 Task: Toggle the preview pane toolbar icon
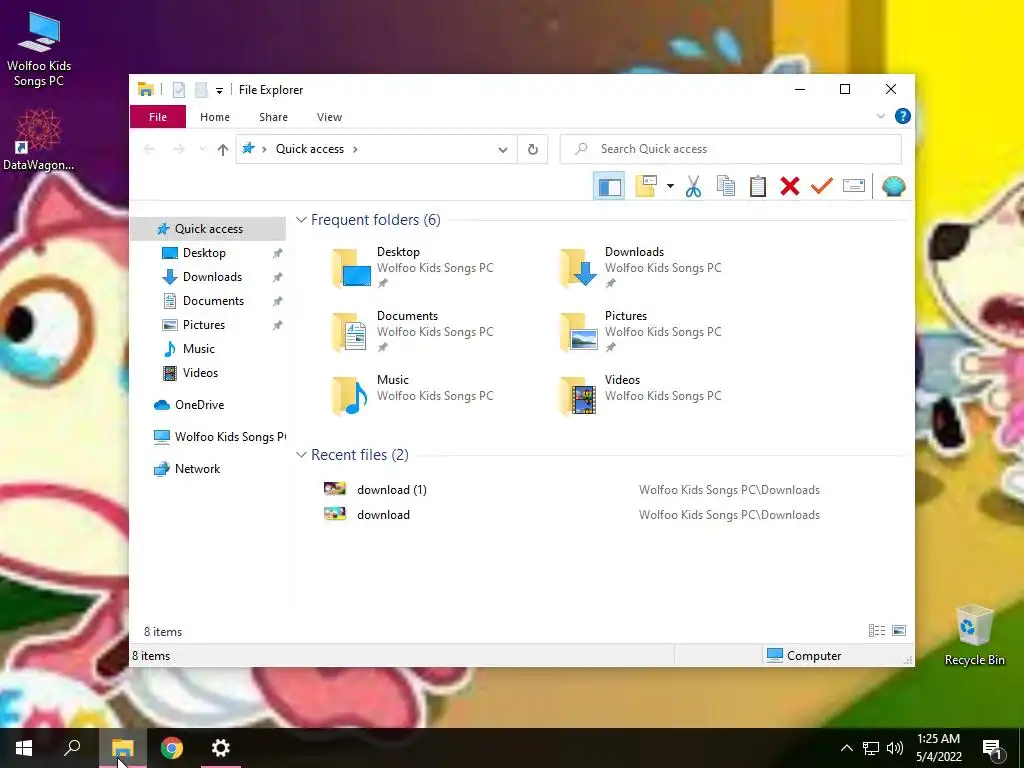609,187
